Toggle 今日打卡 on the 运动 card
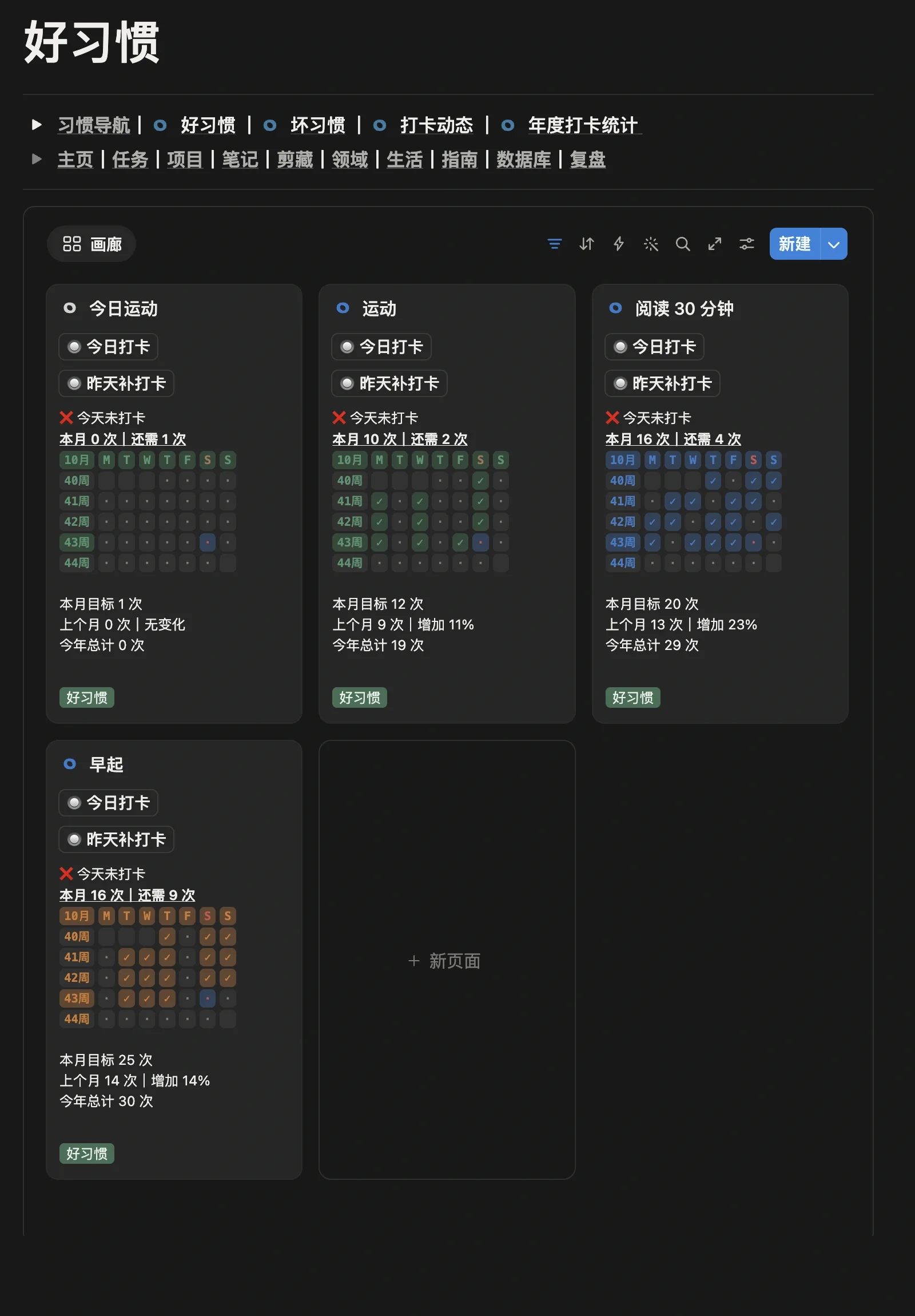The height and width of the screenshot is (1316, 915). [381, 347]
